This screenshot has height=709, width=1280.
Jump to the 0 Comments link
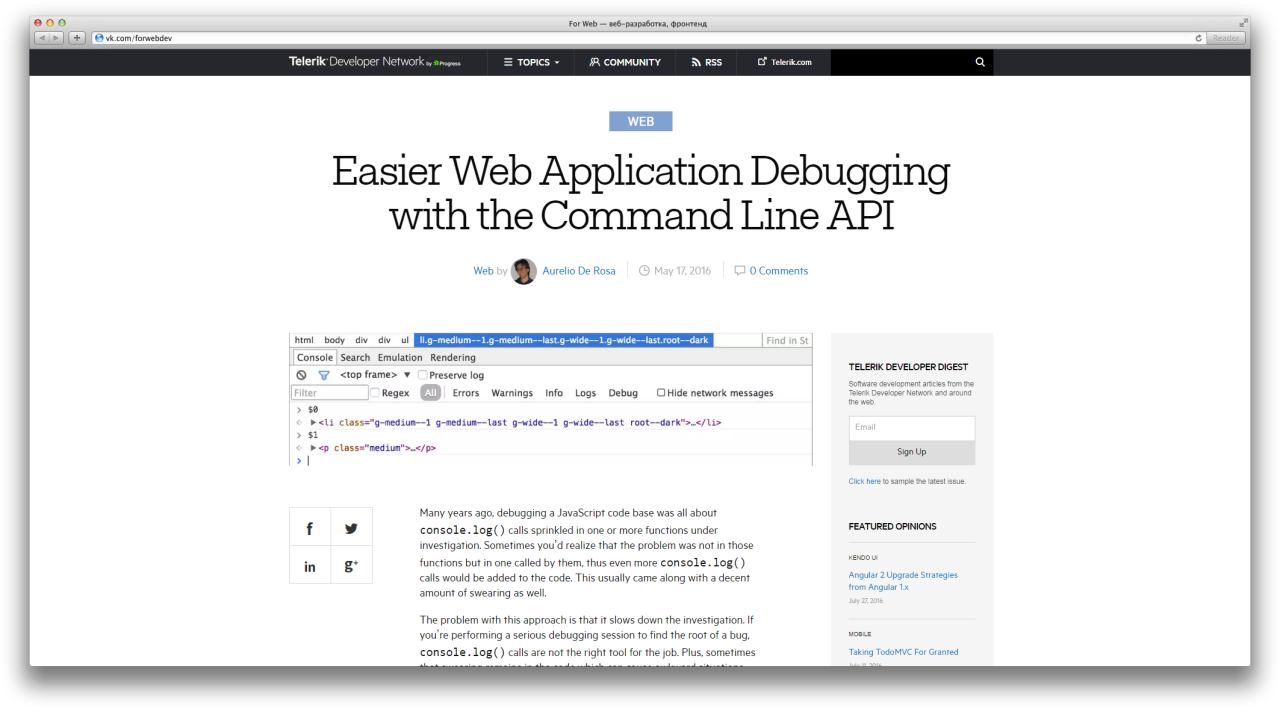tap(779, 271)
